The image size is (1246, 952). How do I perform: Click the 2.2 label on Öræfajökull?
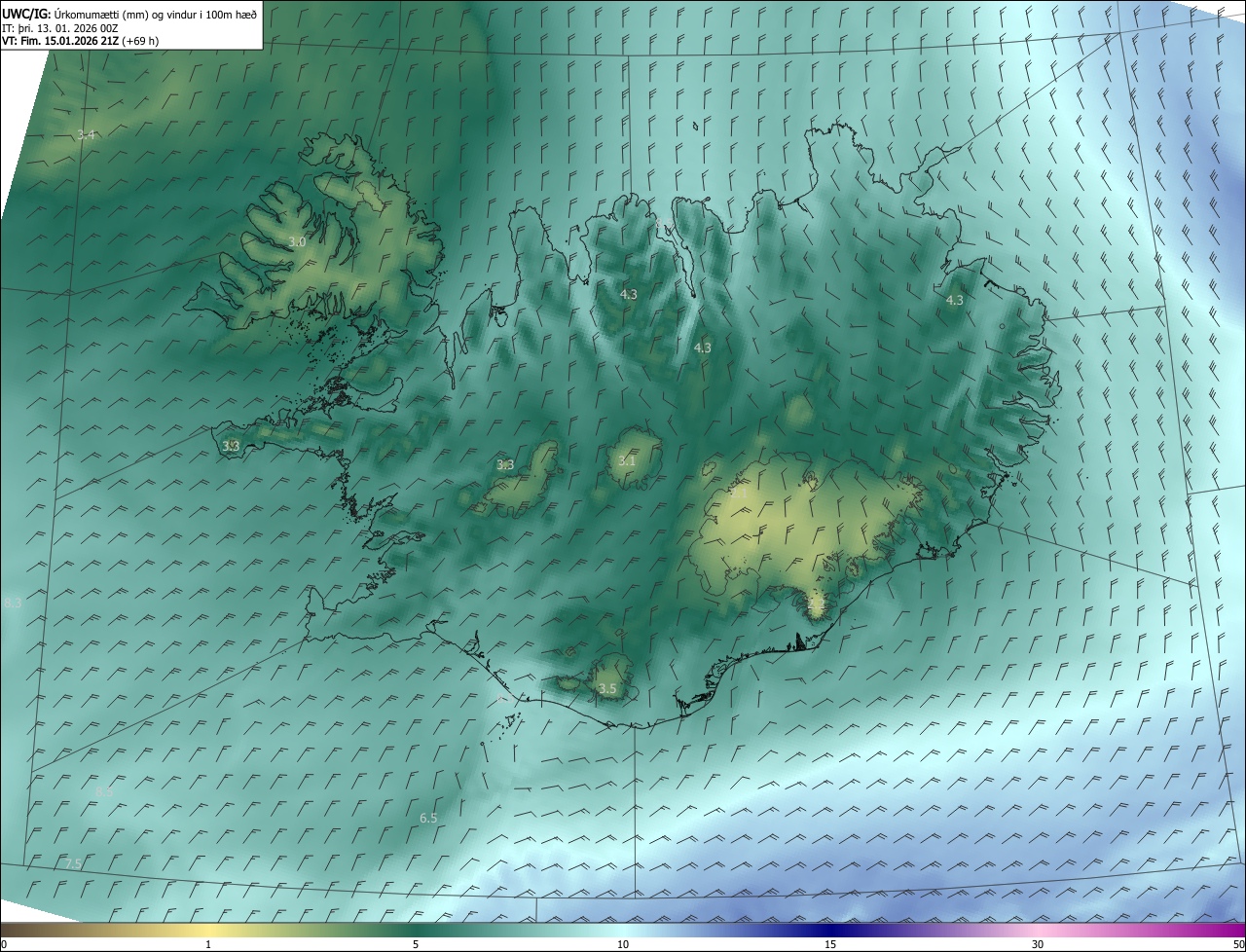coord(816,604)
